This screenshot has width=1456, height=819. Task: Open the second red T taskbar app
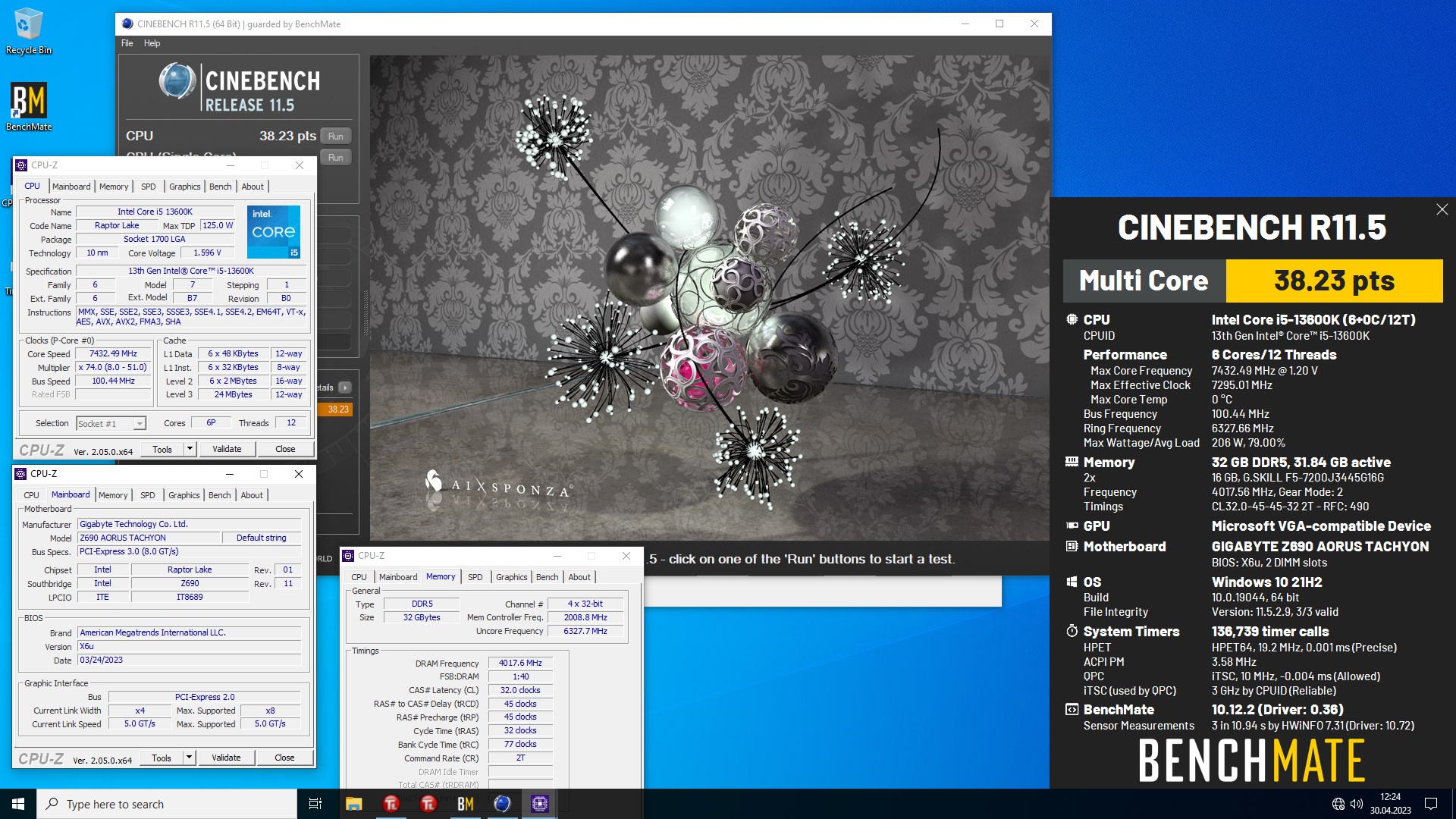tap(428, 804)
